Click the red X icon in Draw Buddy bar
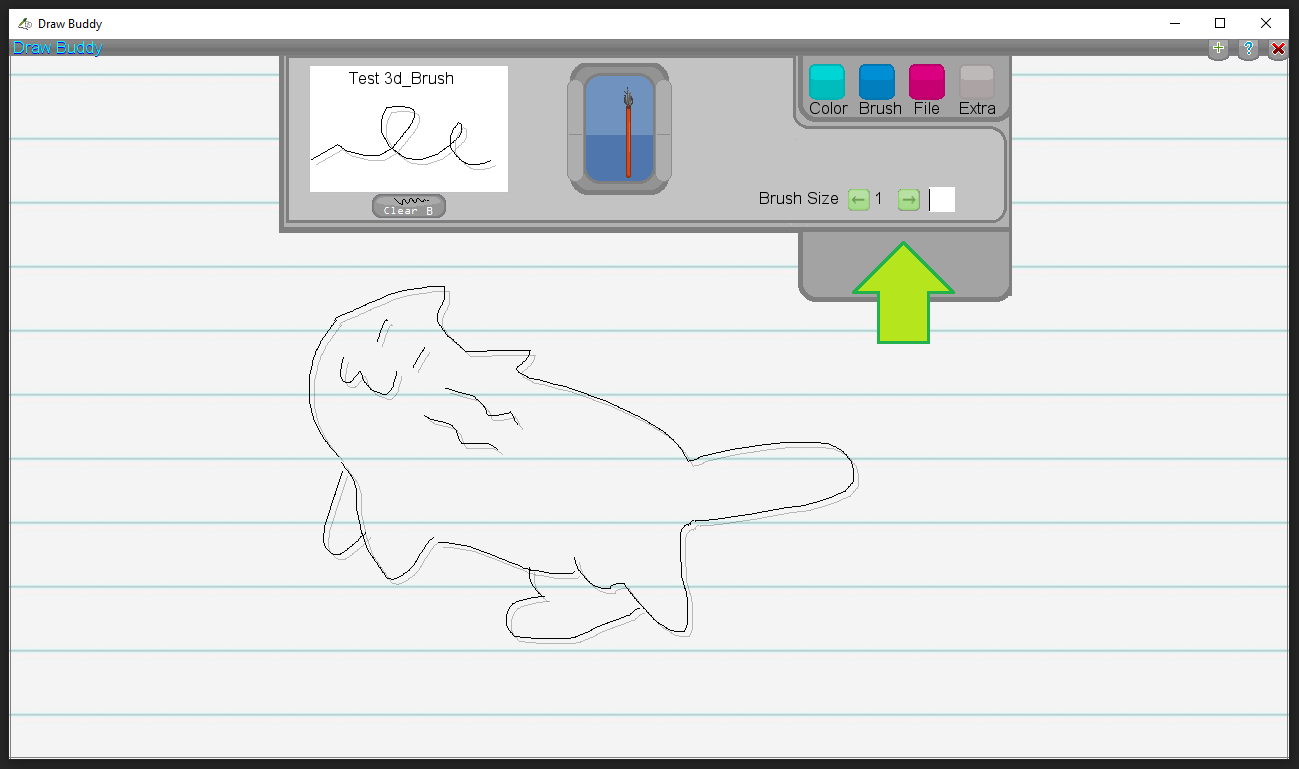Screen dimensions: 1299x769 pyautogui.click(x=1278, y=48)
